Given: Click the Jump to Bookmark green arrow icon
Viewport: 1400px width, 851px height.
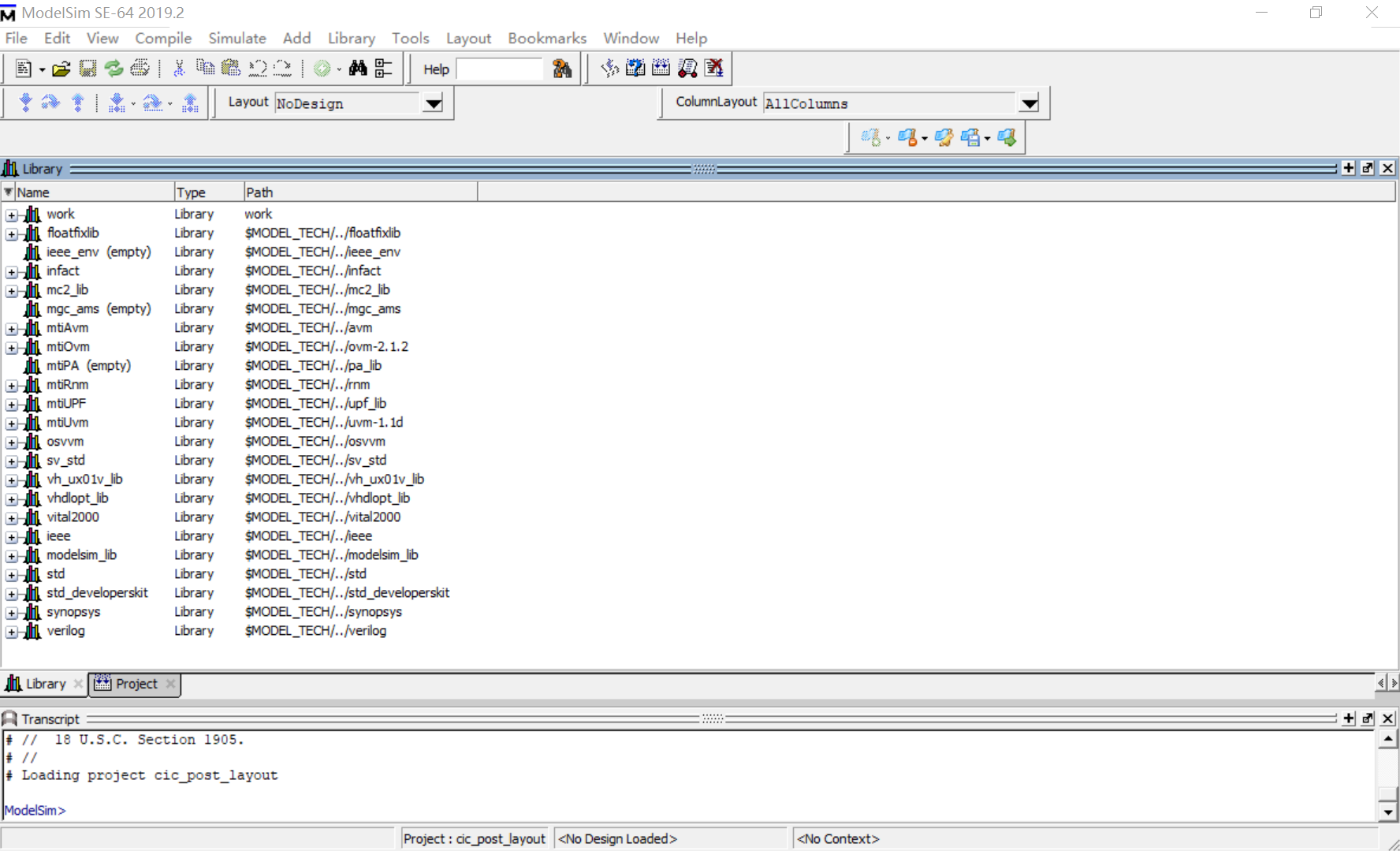Looking at the screenshot, I should point(1007,138).
